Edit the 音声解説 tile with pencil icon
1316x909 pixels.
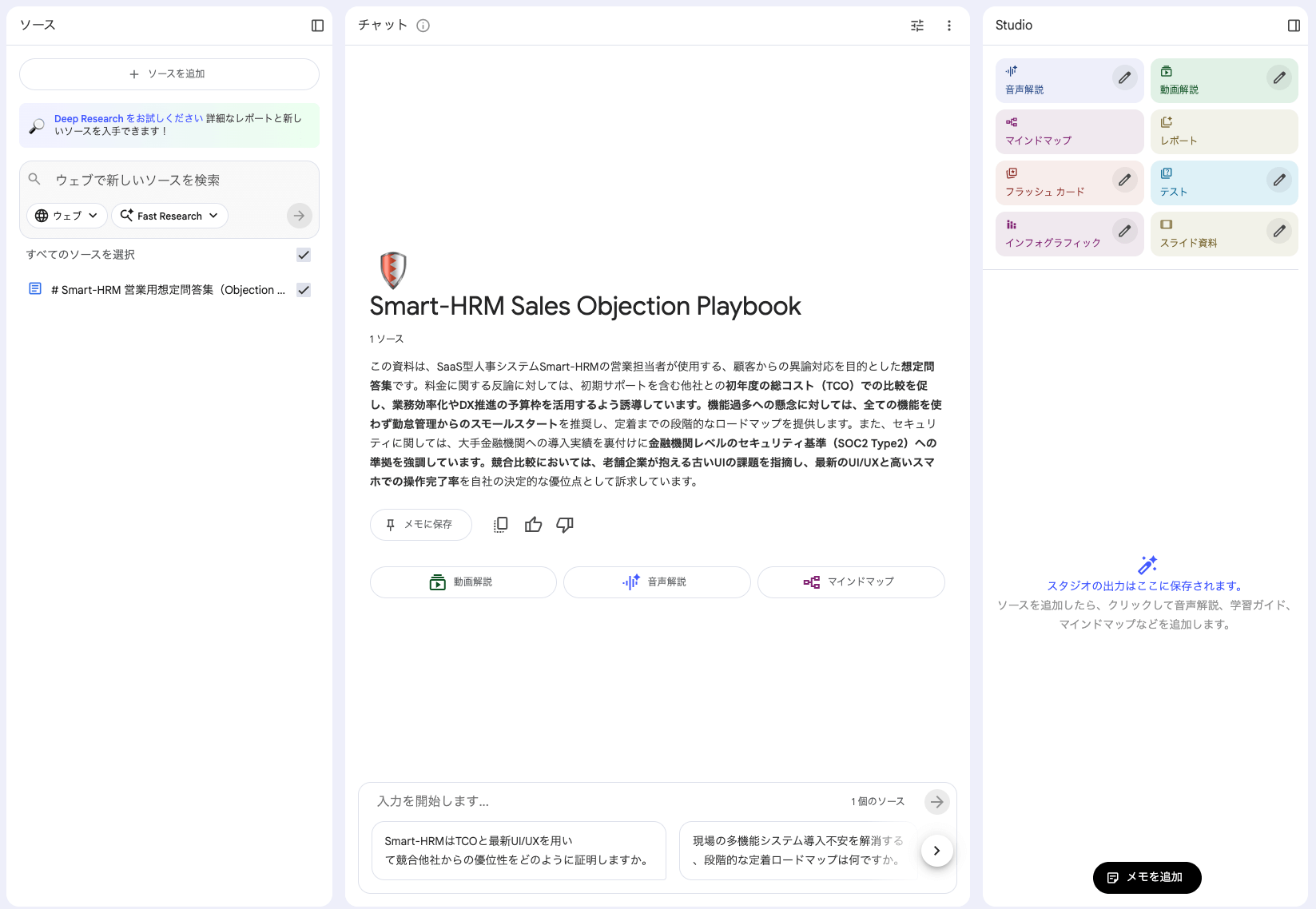click(x=1124, y=77)
